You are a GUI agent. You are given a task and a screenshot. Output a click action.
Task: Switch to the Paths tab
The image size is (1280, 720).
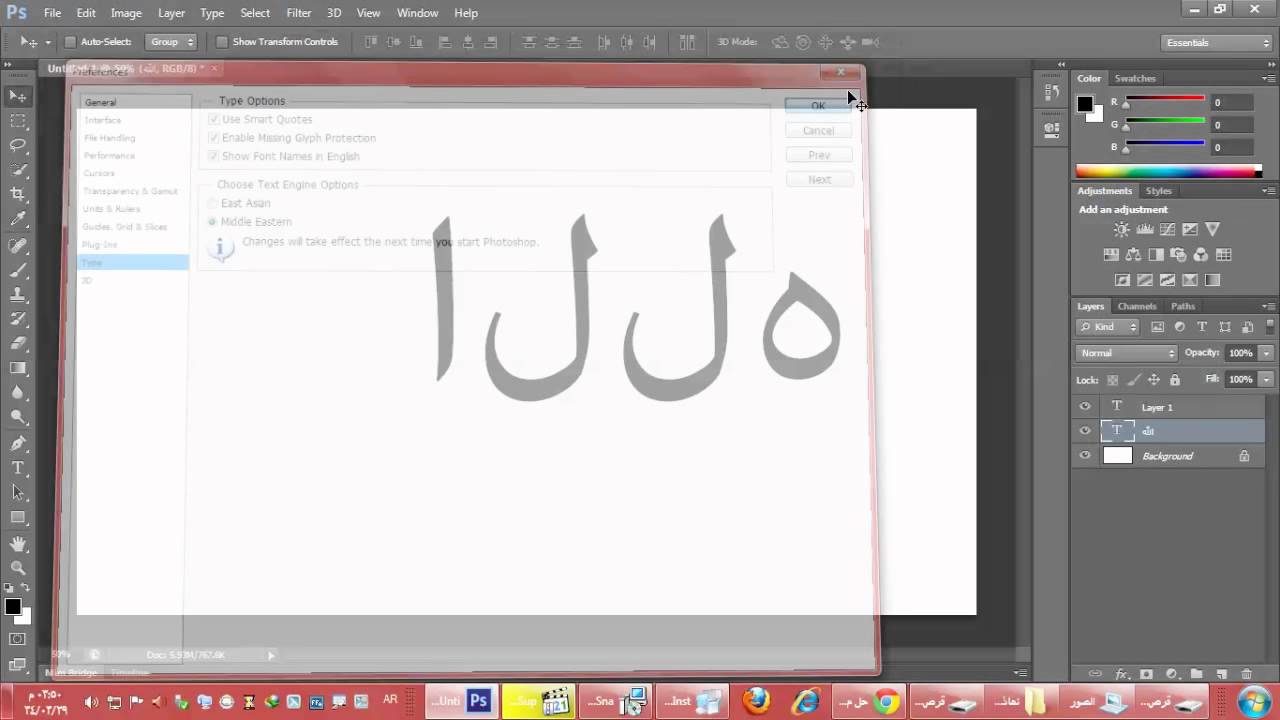click(1183, 306)
